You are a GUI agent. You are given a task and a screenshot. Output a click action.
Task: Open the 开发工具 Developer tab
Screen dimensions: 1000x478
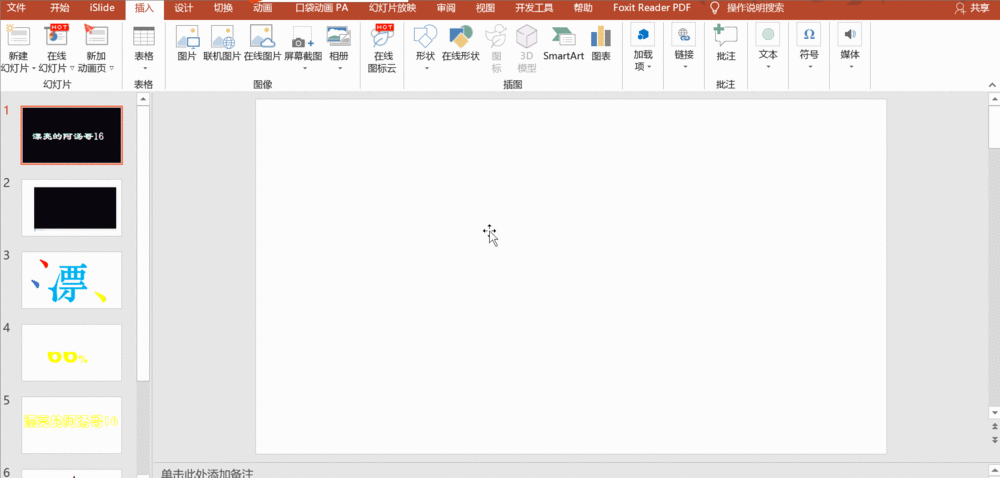(x=534, y=8)
